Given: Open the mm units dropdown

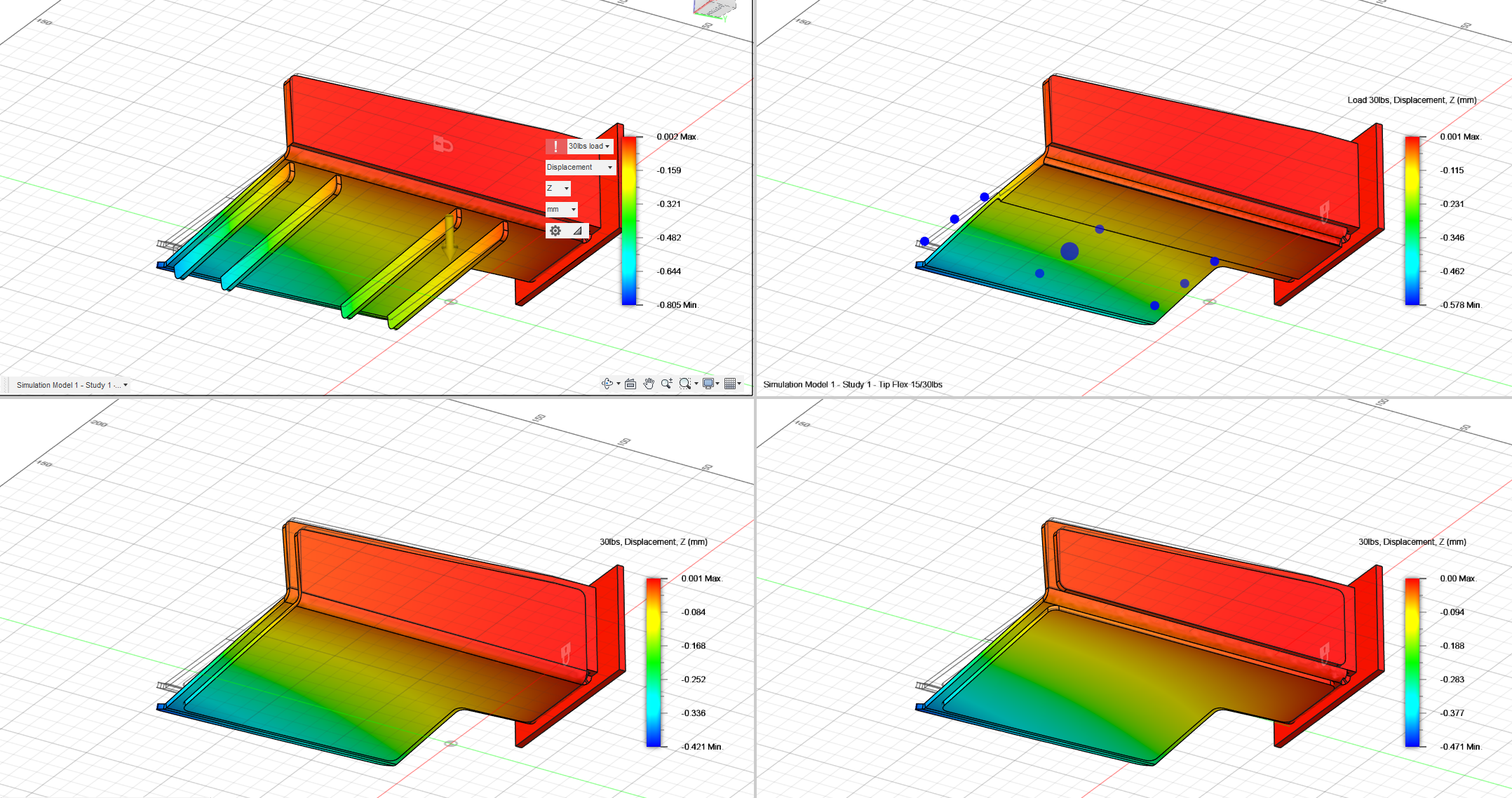Looking at the screenshot, I should [x=561, y=210].
